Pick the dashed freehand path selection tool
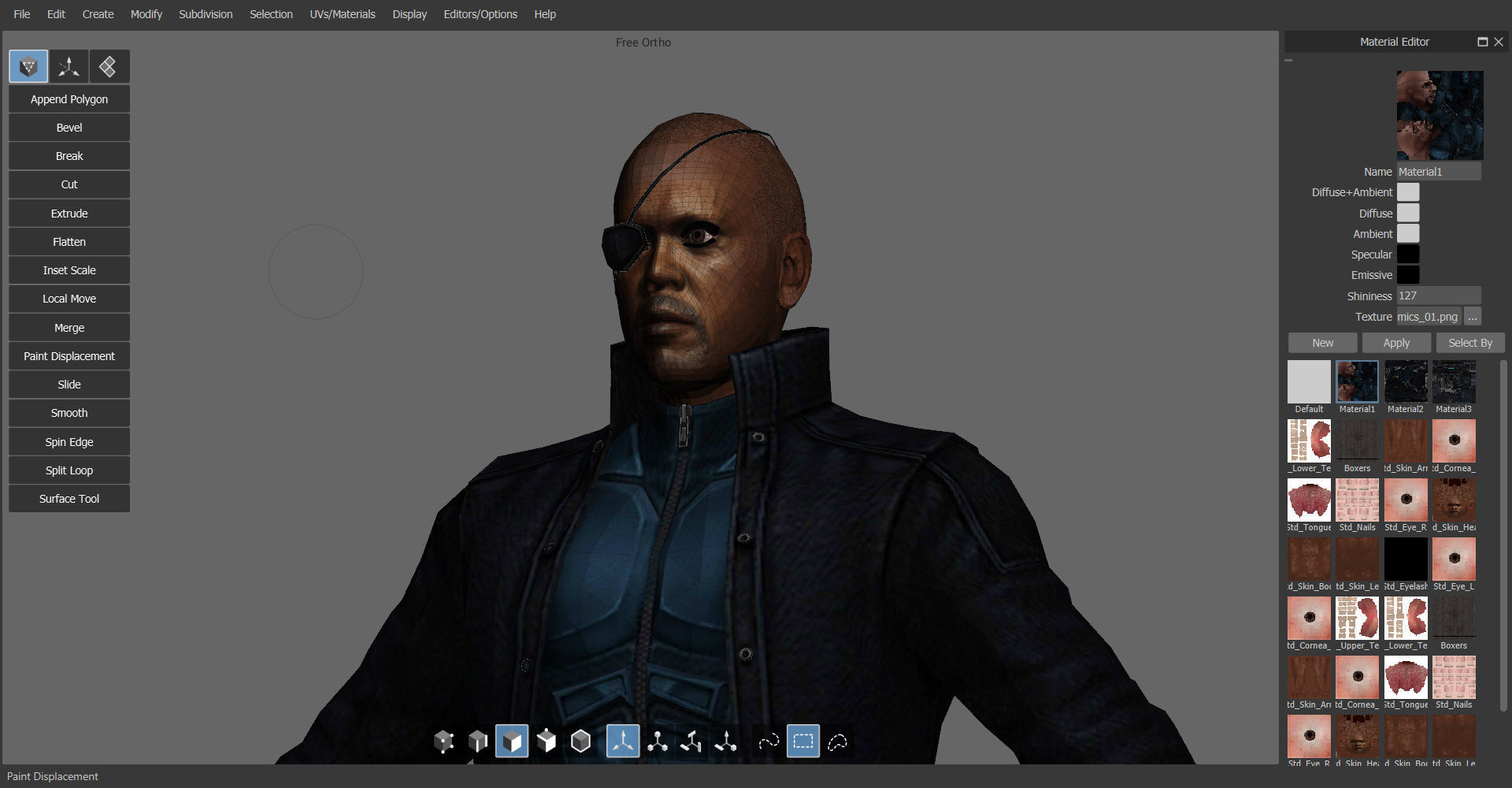 pos(769,742)
